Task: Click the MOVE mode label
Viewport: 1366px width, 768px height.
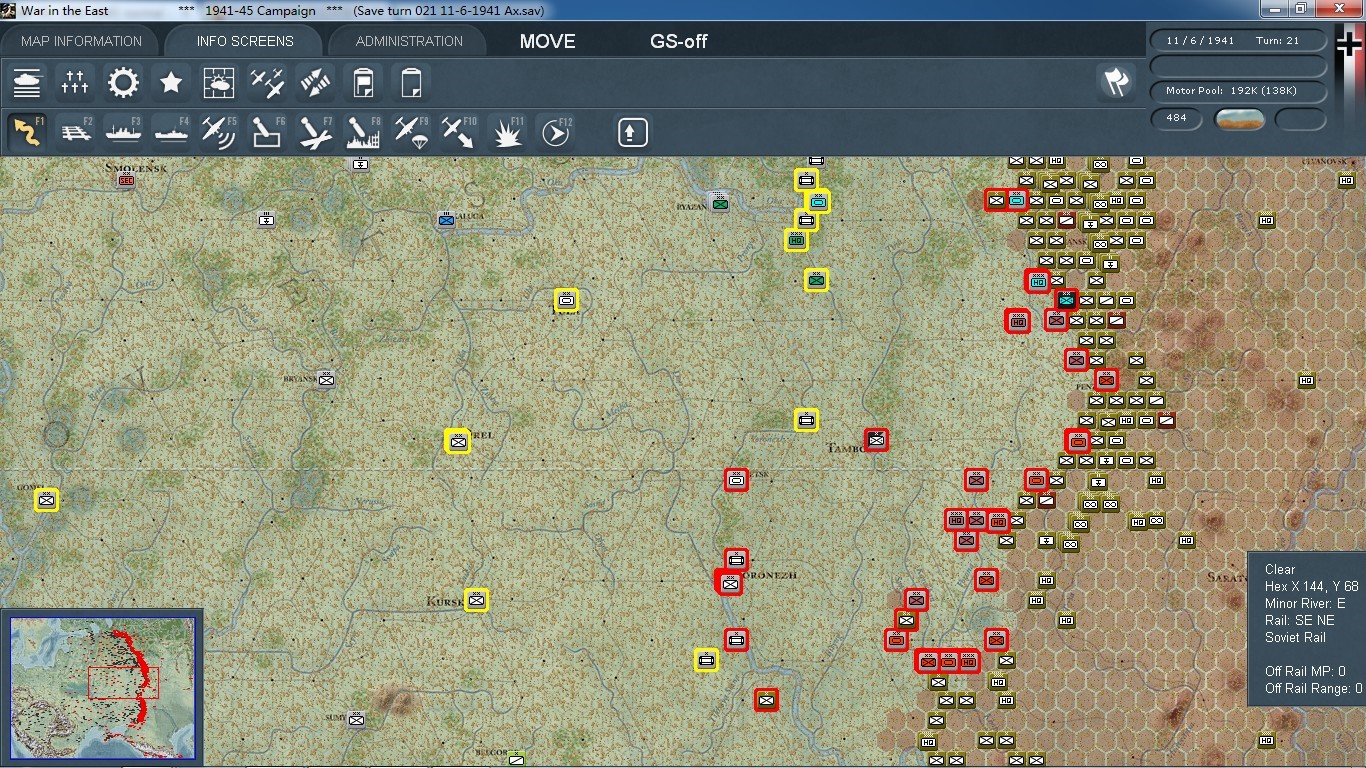Action: point(547,42)
